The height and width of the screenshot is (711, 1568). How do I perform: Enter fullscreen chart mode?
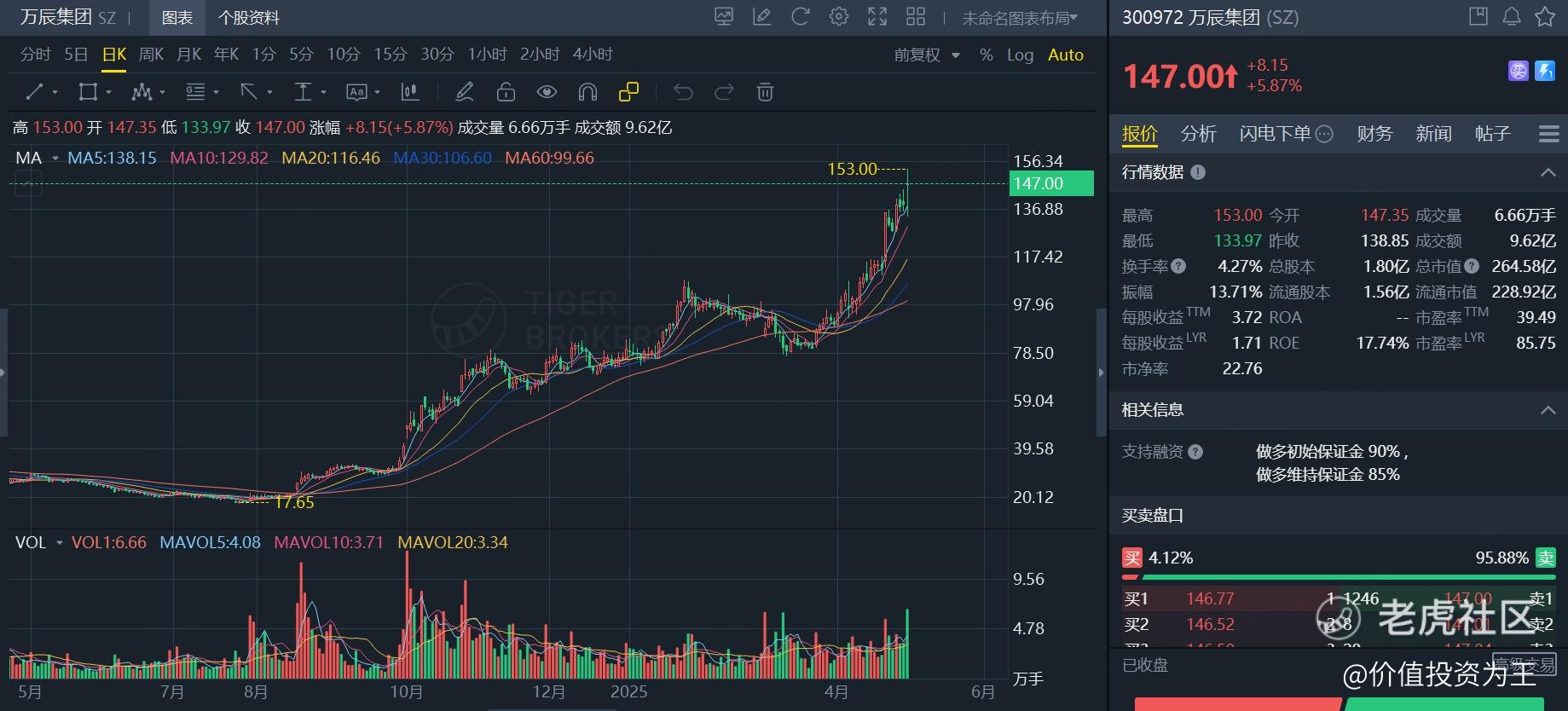[877, 16]
